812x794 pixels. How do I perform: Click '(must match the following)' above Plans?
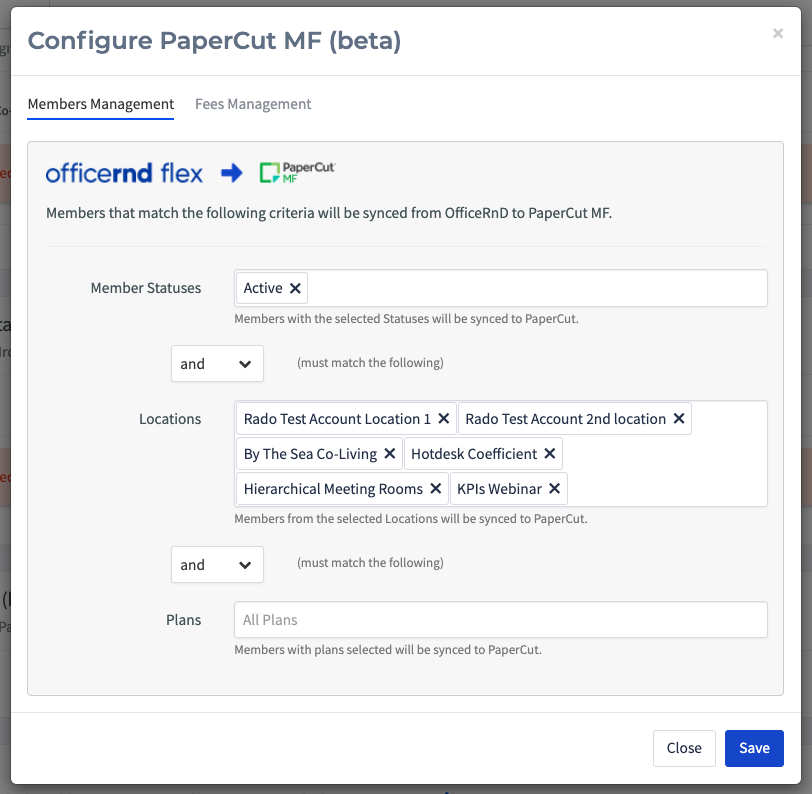pyautogui.click(x=370, y=562)
